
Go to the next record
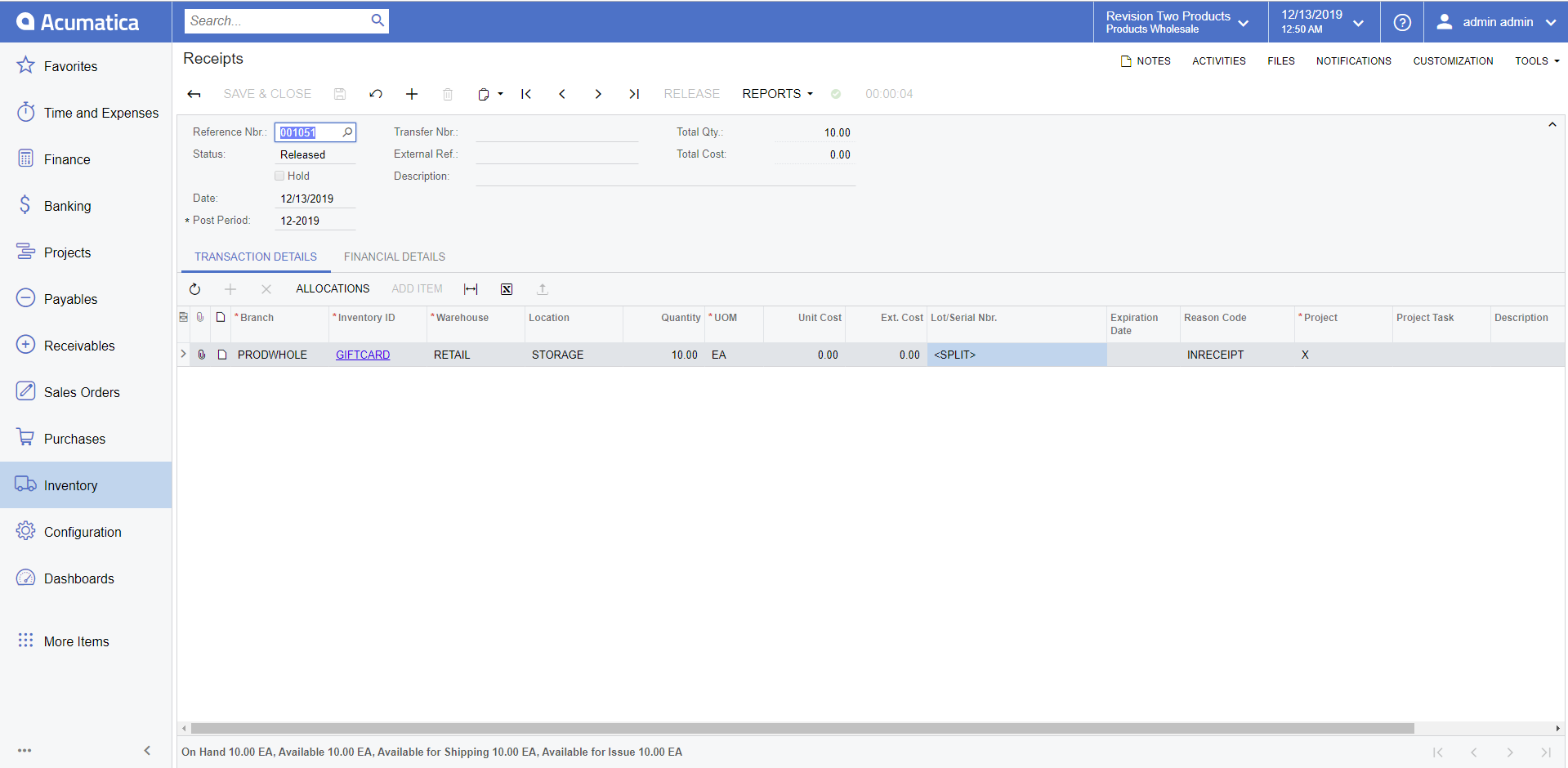pos(598,94)
